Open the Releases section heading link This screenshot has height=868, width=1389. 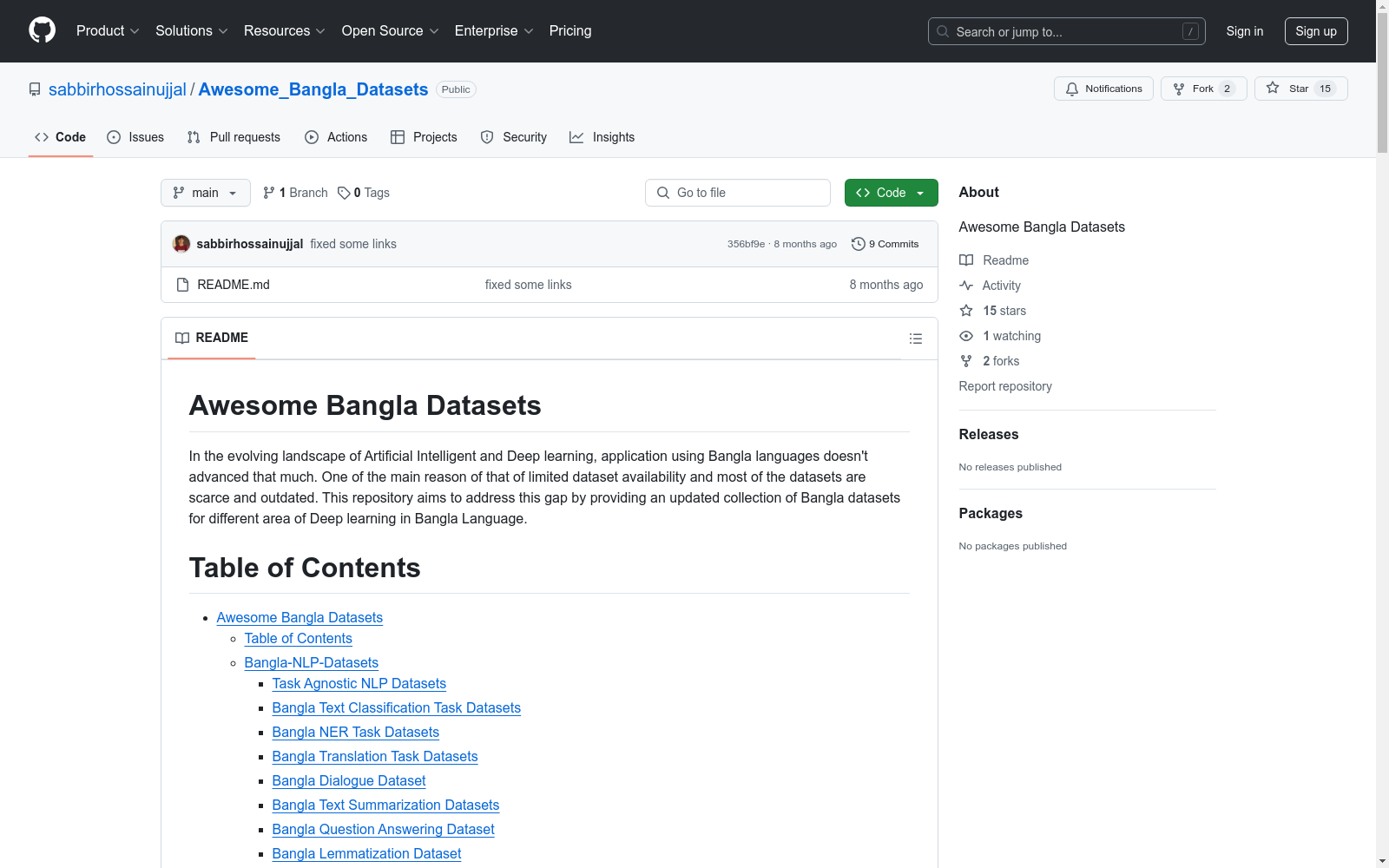[989, 434]
